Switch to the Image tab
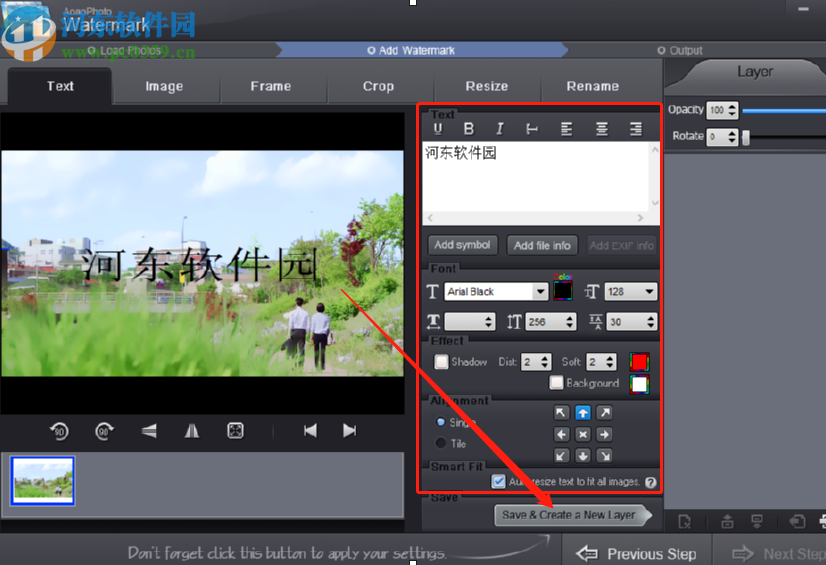The width and height of the screenshot is (826, 565). 164,86
